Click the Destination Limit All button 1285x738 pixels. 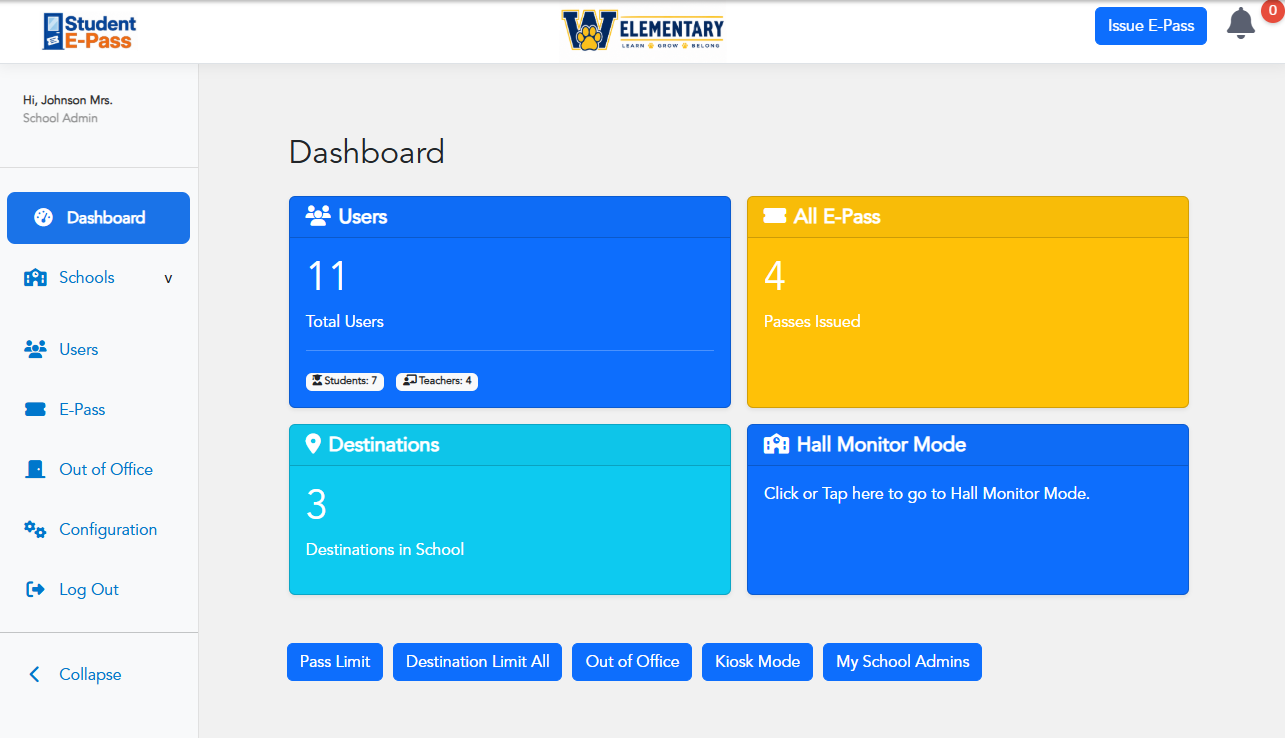478,662
